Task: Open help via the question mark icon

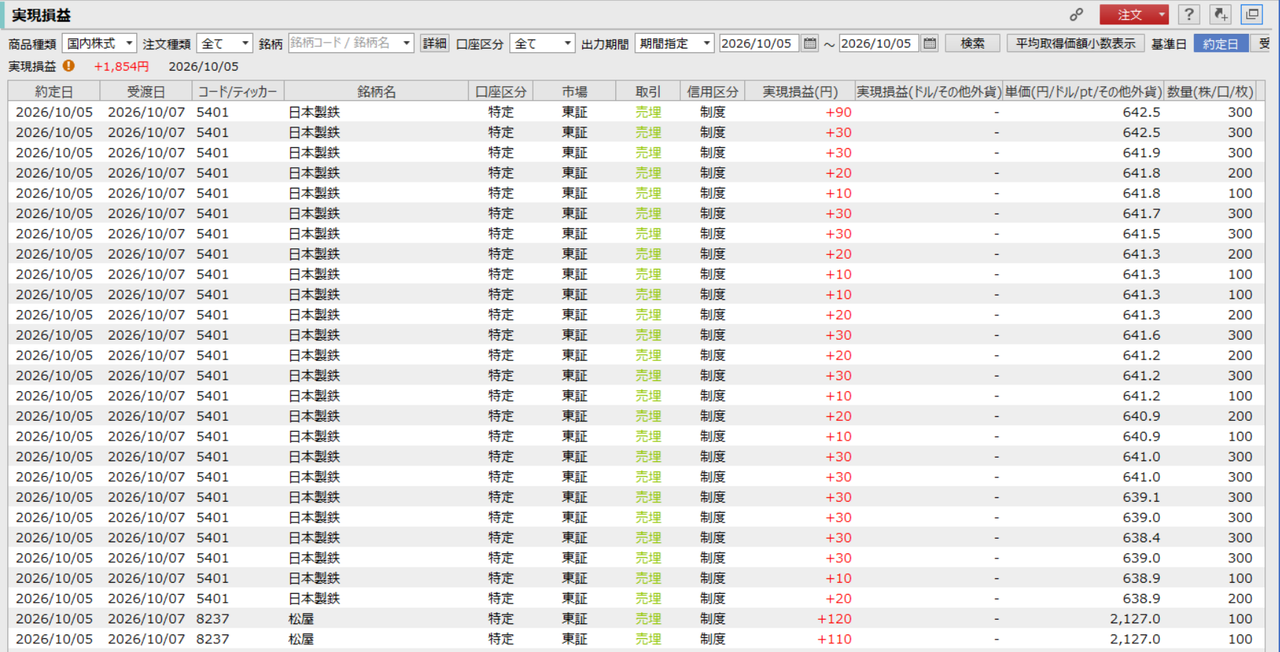Action: pos(1188,15)
